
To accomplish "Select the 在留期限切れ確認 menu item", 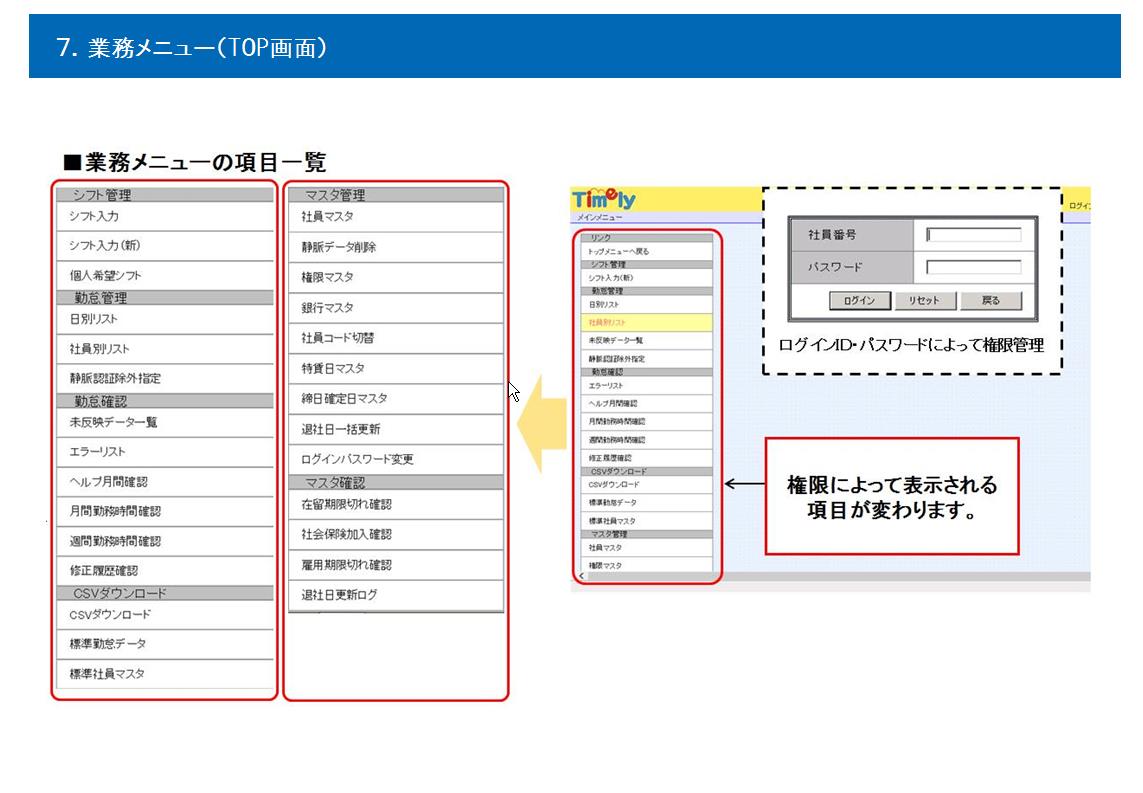I will pyautogui.click(x=396, y=504).
